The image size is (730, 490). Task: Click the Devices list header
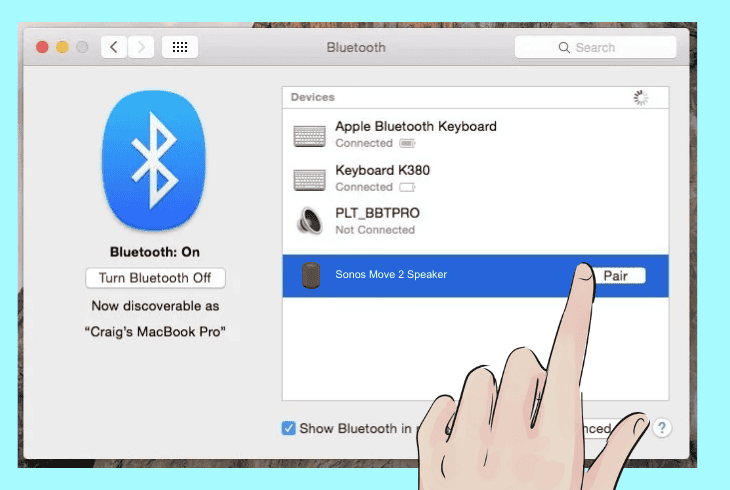click(x=475, y=97)
